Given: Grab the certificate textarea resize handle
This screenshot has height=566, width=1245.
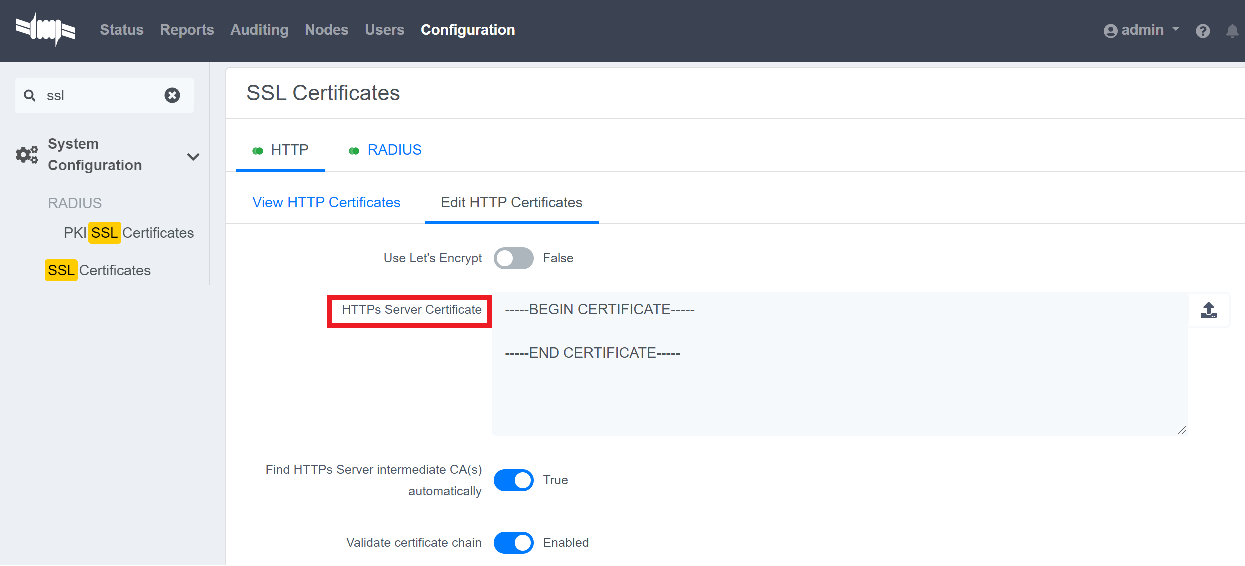Looking at the screenshot, I should (1181, 429).
